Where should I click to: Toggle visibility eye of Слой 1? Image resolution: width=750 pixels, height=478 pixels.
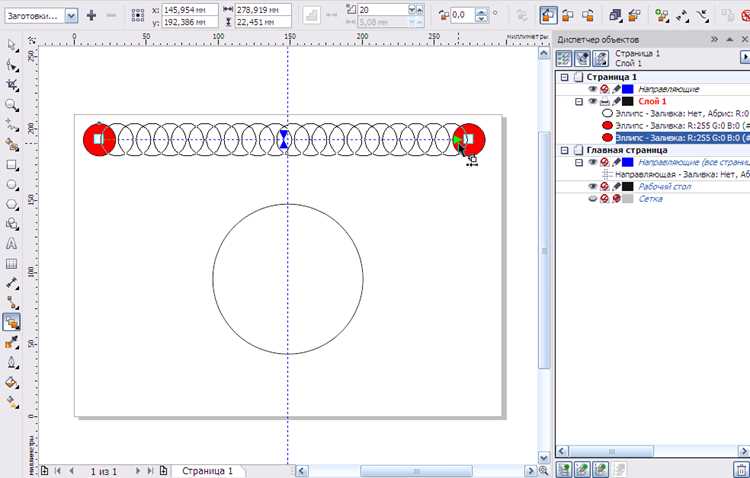click(x=592, y=101)
